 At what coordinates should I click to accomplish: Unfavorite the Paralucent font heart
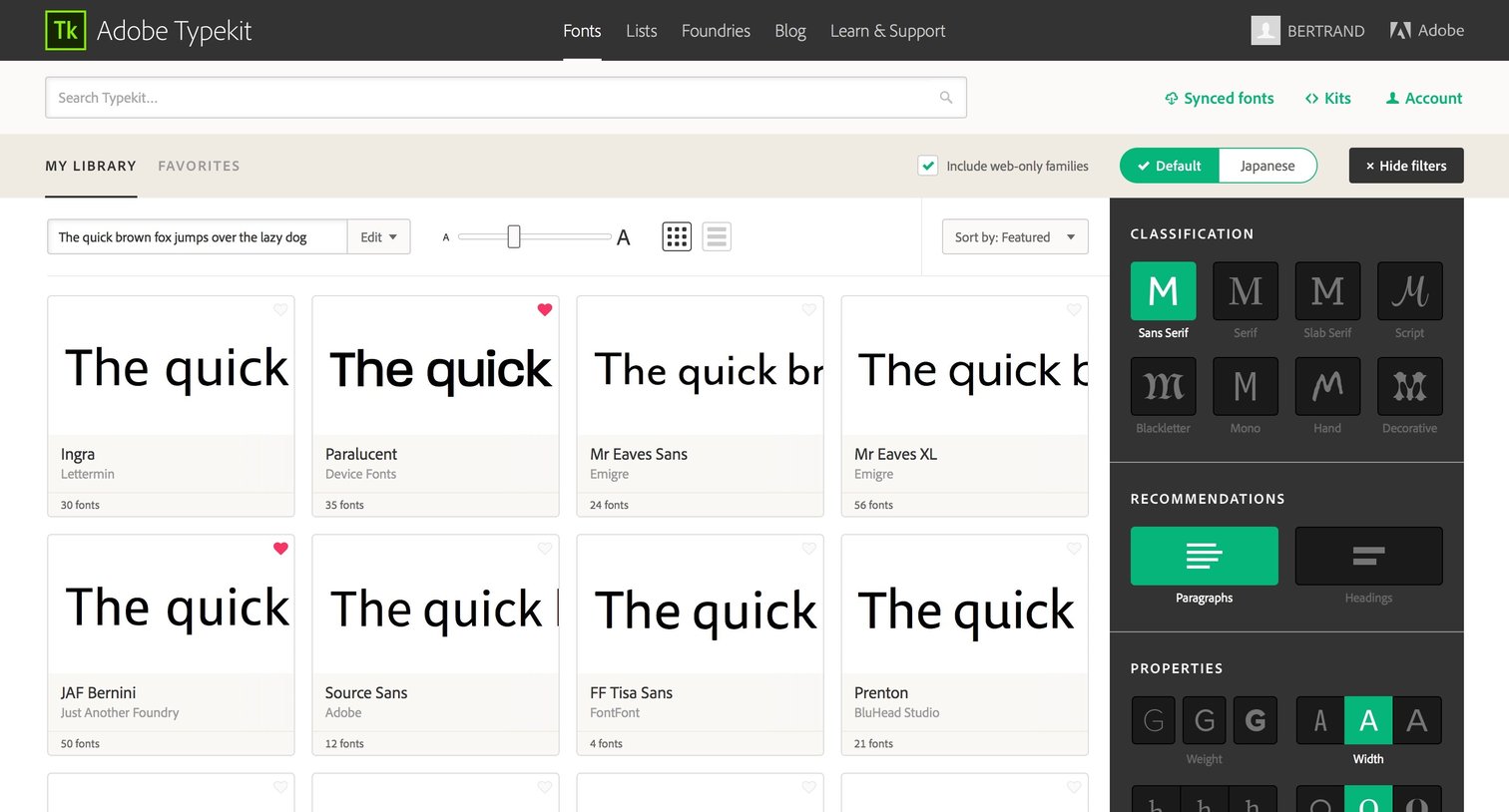(545, 309)
